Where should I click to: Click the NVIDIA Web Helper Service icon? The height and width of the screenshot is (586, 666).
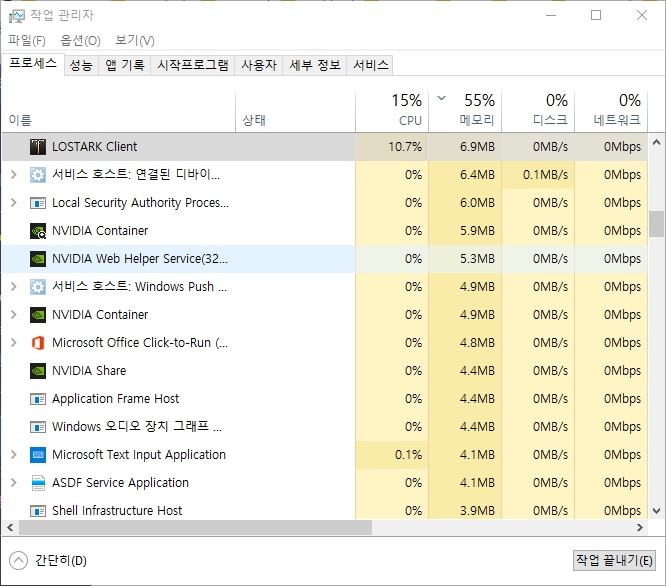click(38, 259)
